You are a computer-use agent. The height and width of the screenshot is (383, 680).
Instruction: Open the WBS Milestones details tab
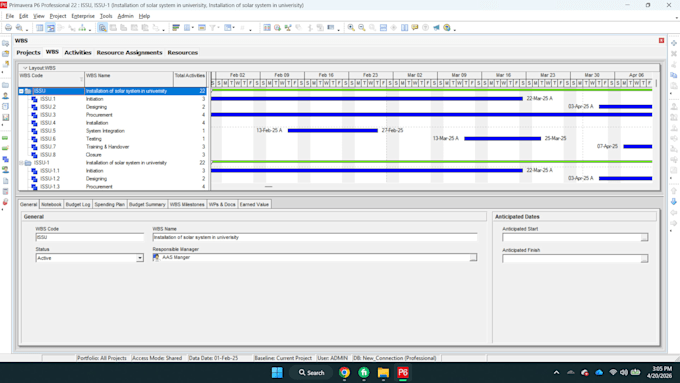click(x=187, y=204)
